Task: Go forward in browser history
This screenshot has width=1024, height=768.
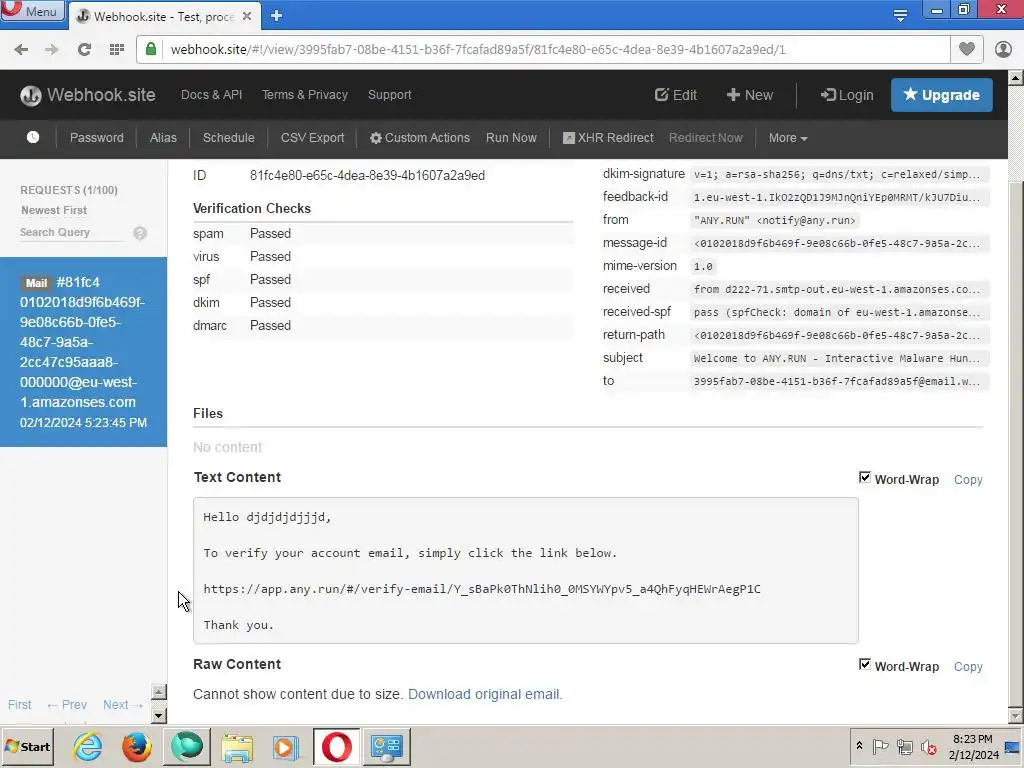Action: point(52,50)
